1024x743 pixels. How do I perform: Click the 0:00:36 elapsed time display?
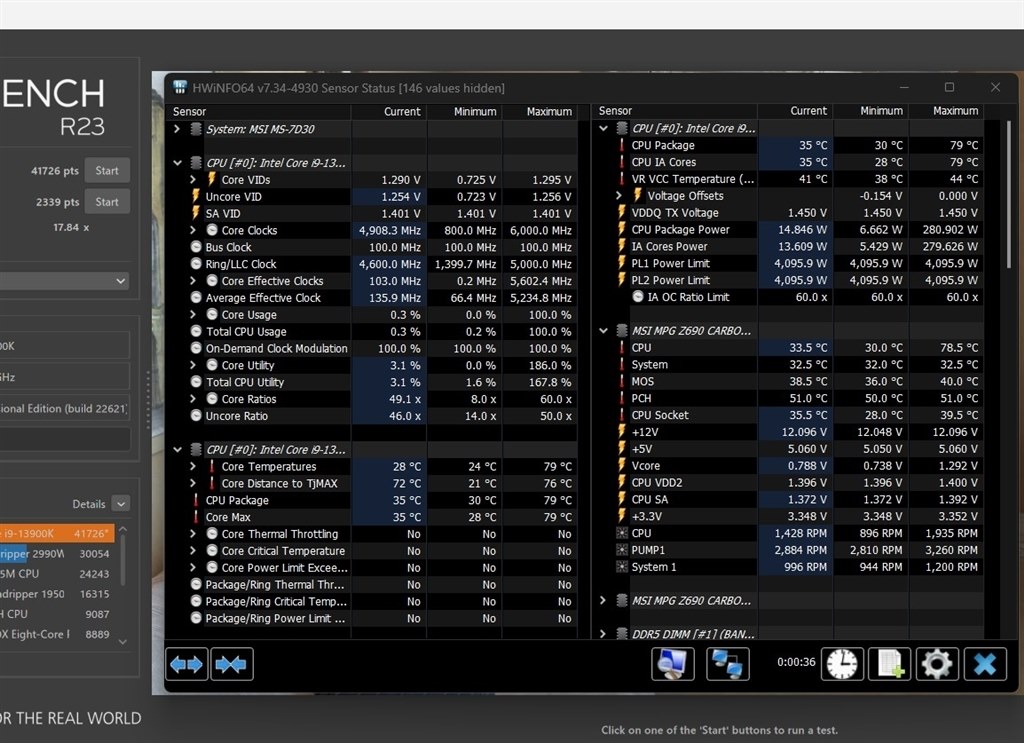pos(796,662)
